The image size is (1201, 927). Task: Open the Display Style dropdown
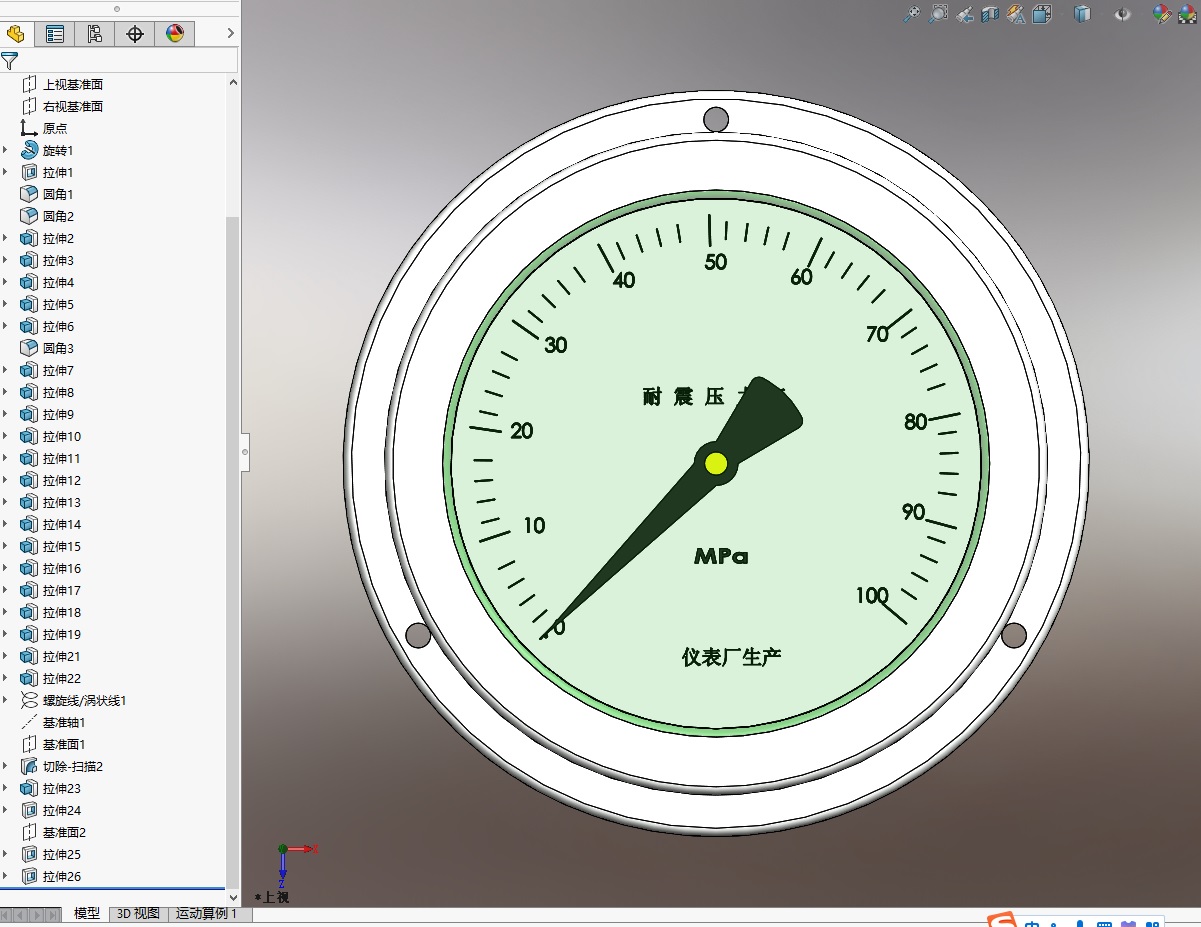[x=1082, y=14]
